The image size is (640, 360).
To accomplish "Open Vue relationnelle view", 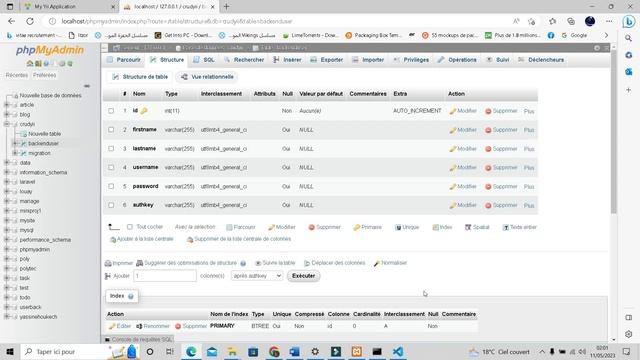I will (x=207, y=77).
